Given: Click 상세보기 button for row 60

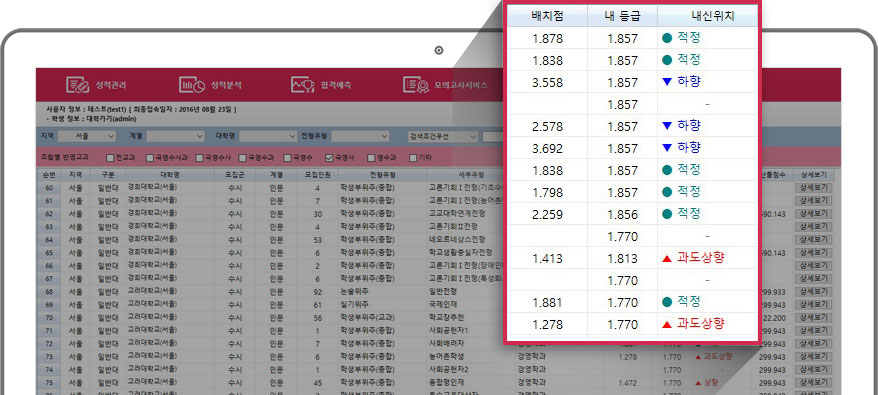Looking at the screenshot, I should pyautogui.click(x=814, y=188).
